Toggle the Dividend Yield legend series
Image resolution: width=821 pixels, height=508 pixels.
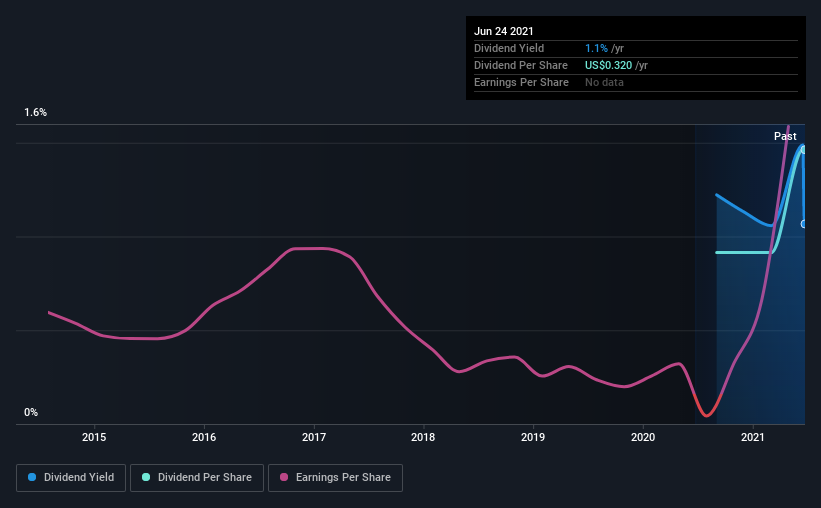(x=72, y=478)
